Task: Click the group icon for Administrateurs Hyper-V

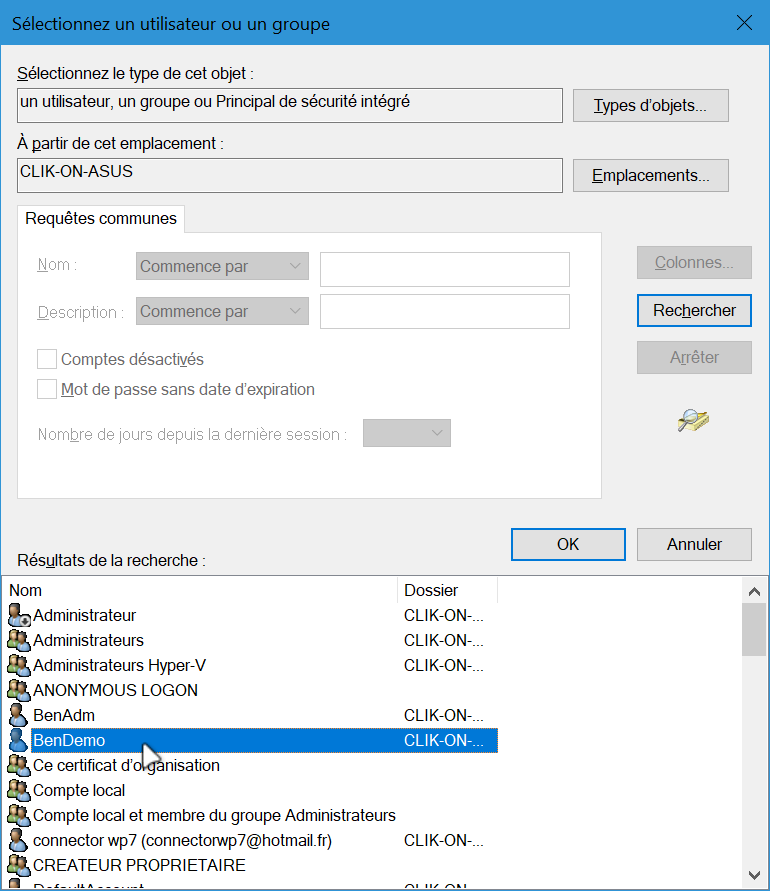Action: (19, 665)
